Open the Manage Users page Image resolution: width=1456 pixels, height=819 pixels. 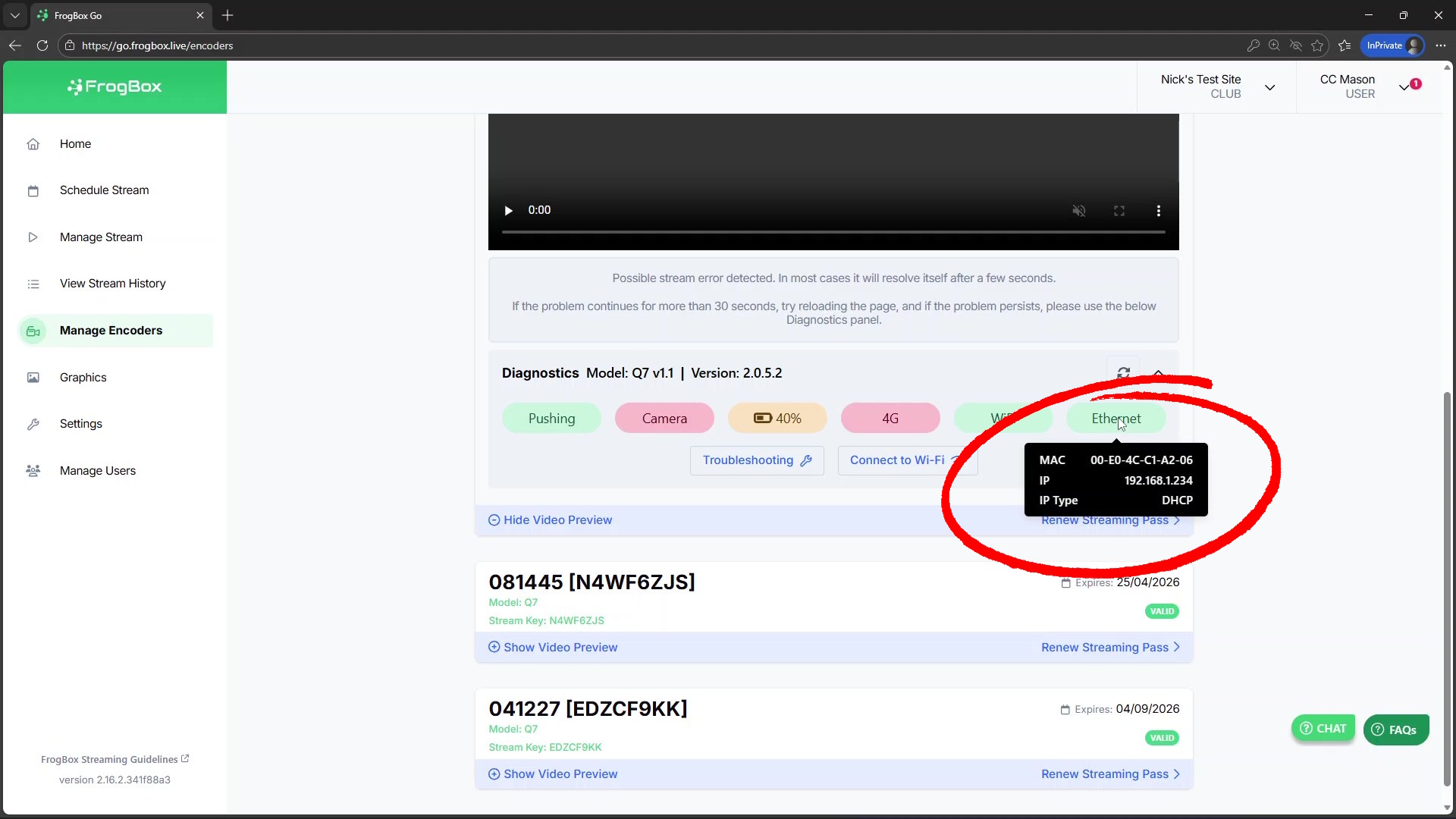[x=97, y=470]
